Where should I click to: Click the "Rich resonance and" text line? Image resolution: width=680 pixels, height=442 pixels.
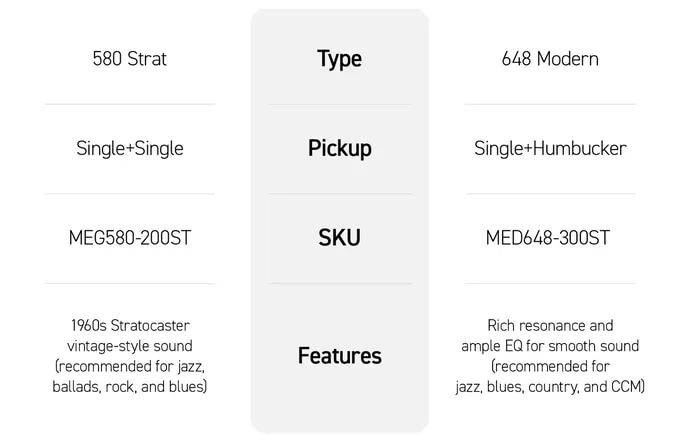click(x=550, y=325)
